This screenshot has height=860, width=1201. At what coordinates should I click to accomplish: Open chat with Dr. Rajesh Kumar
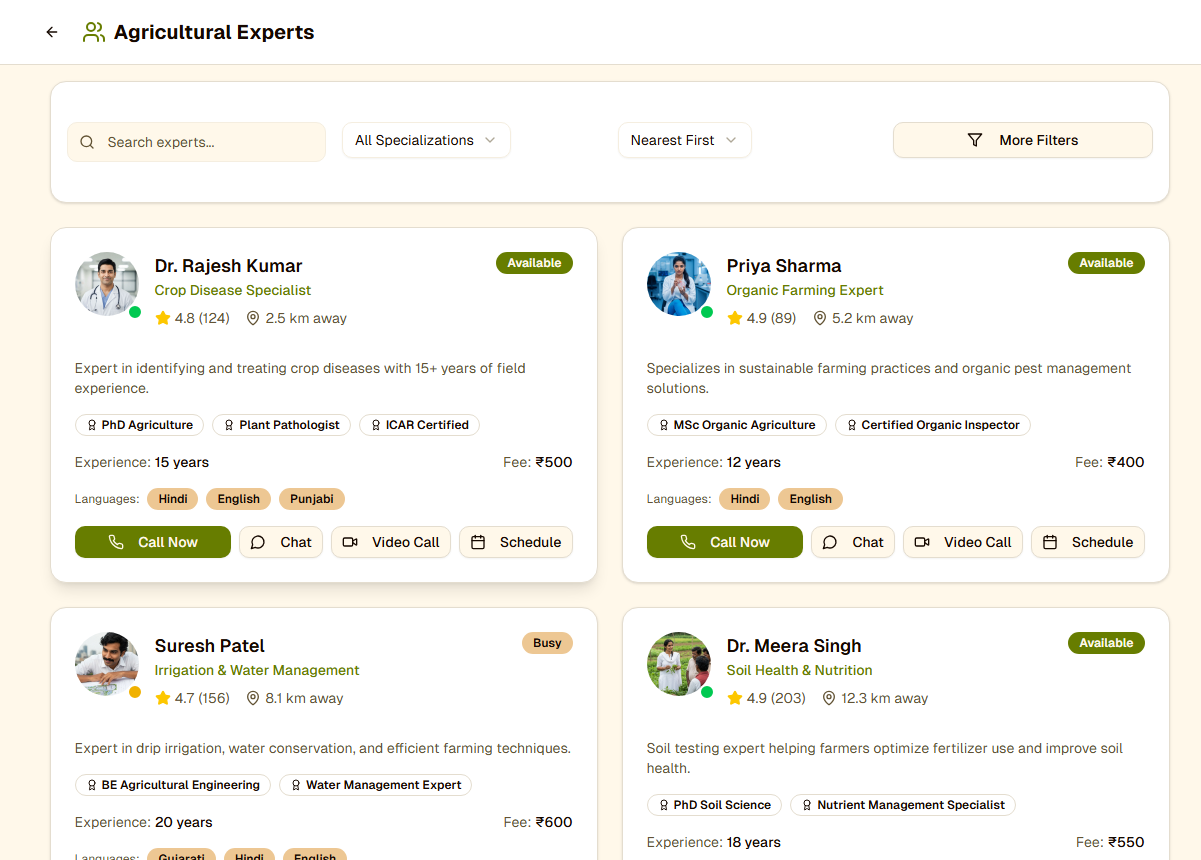click(281, 542)
